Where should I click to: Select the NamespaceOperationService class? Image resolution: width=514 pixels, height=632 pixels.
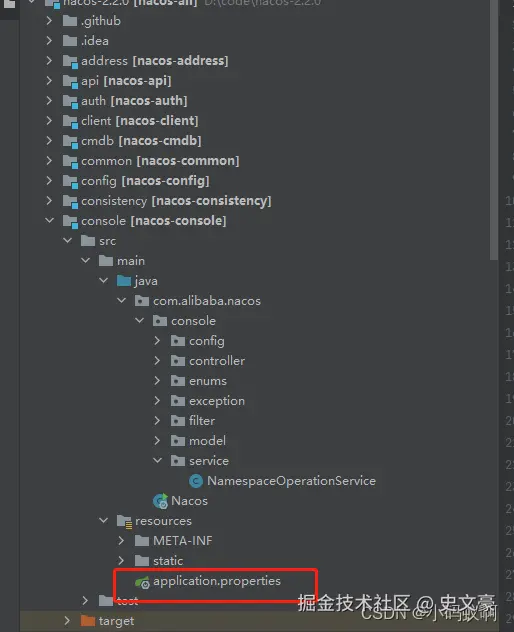[291, 481]
